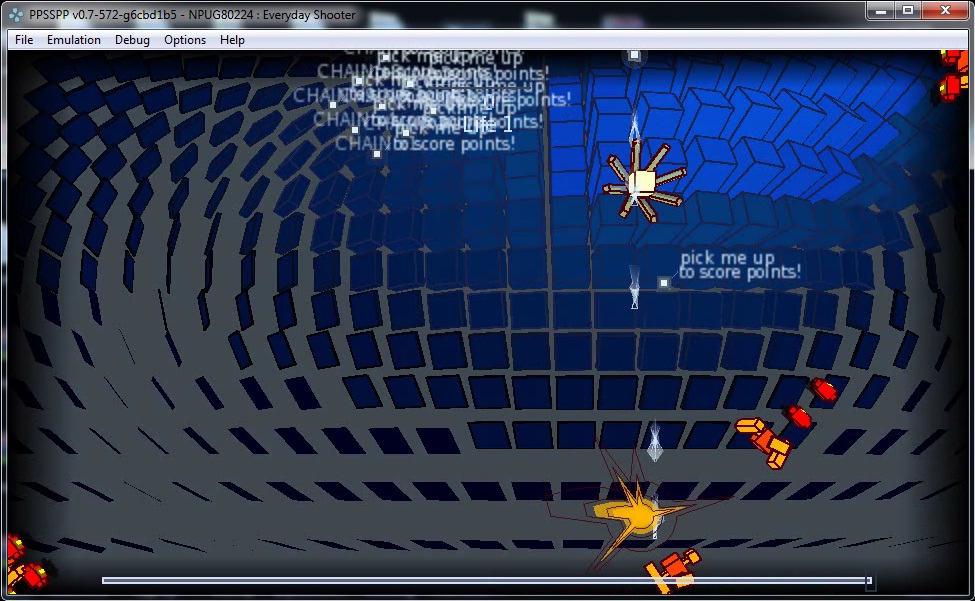The width and height of the screenshot is (975, 601).
Task: Open the Help menu
Action: tap(232, 40)
